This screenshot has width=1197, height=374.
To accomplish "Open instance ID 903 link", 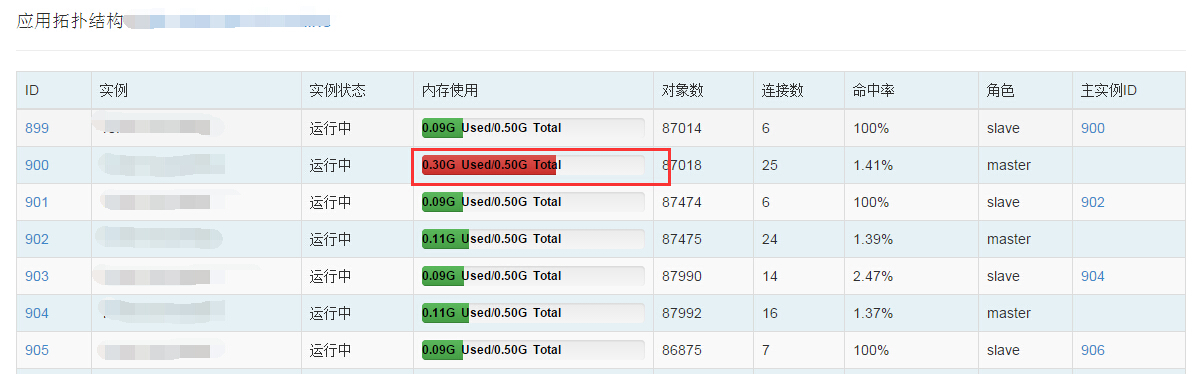I will 37,276.
